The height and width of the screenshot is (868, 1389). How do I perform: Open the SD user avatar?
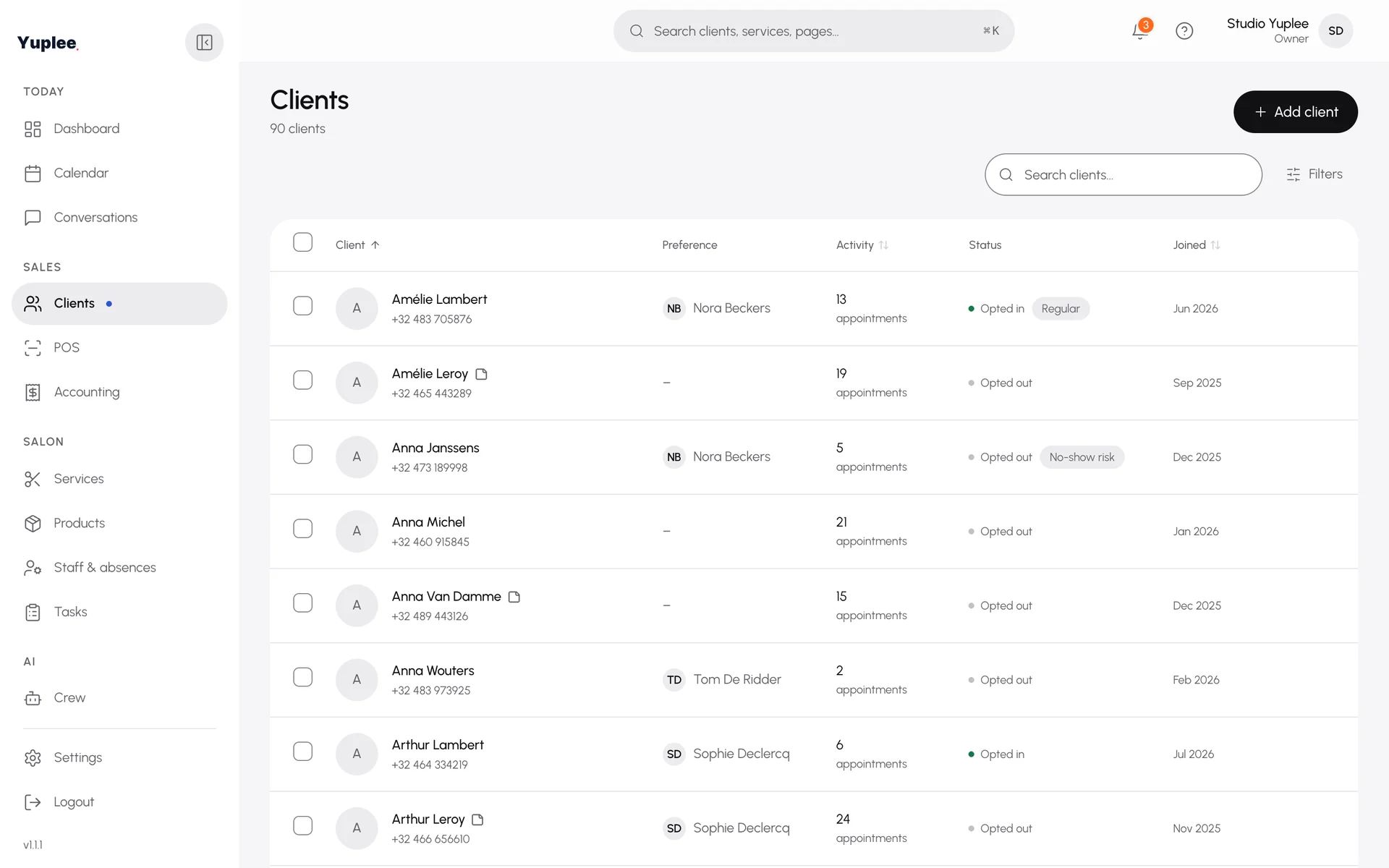(x=1335, y=31)
